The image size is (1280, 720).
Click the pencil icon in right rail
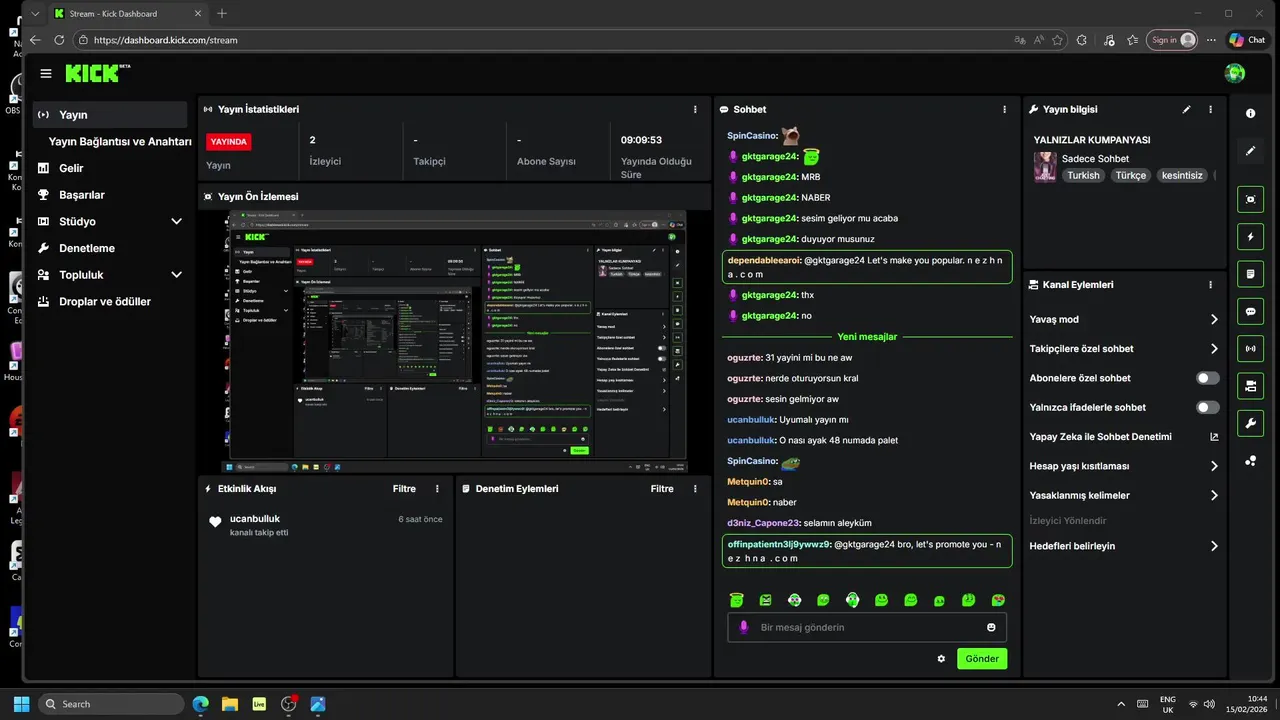(1250, 151)
